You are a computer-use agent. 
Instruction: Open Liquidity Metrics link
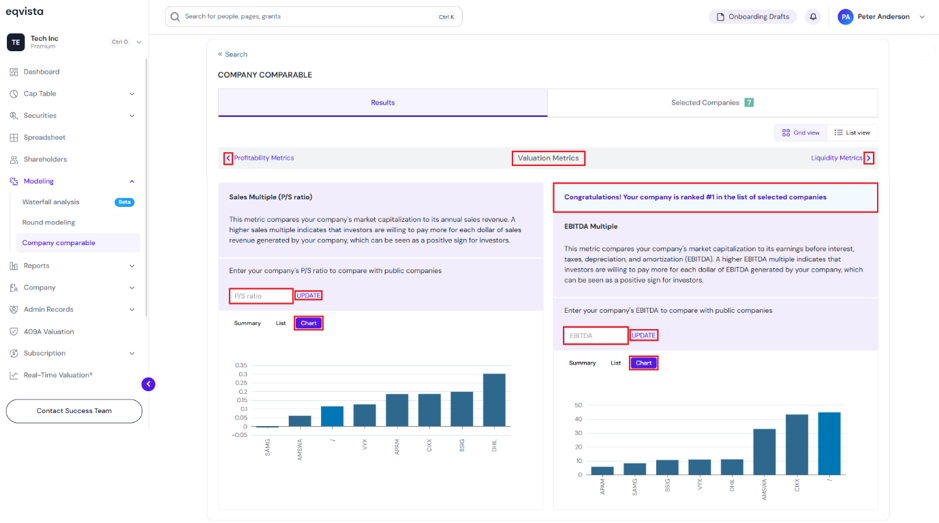[837, 158]
